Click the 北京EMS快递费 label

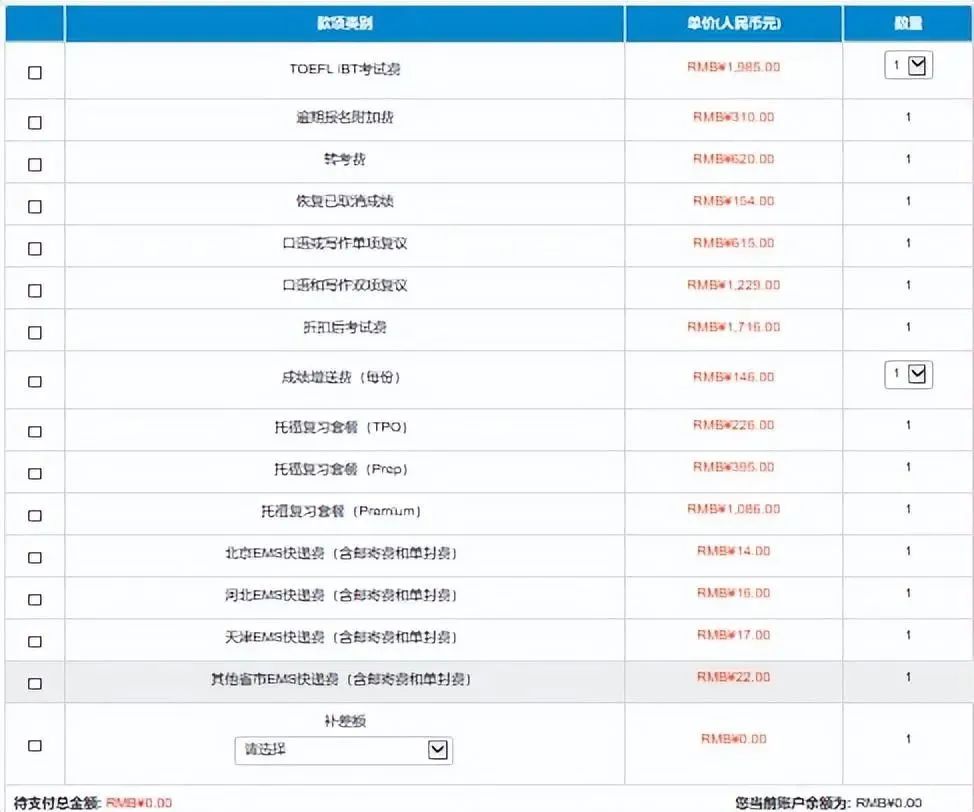(x=341, y=553)
